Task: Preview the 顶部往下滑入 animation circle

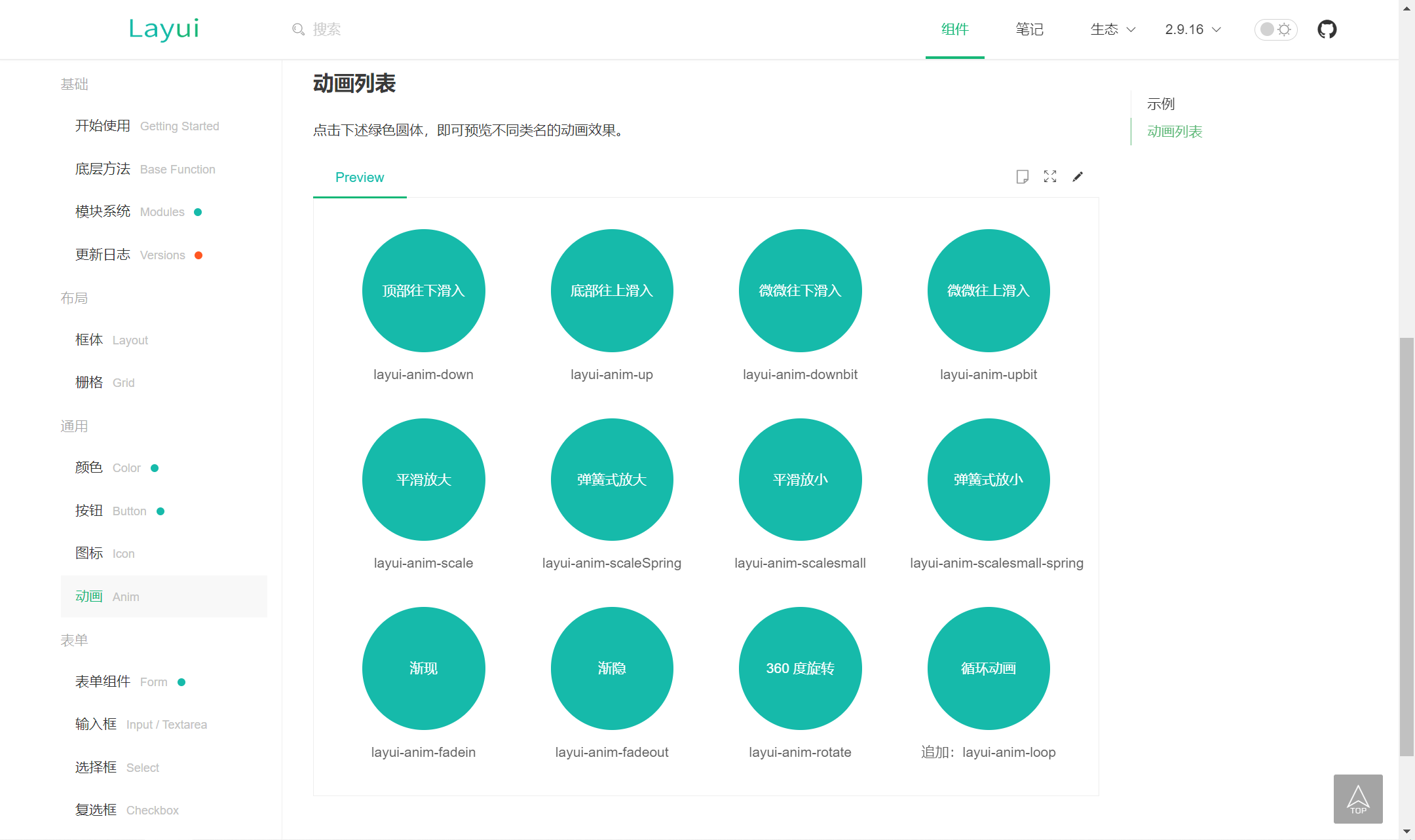Action: (x=423, y=291)
